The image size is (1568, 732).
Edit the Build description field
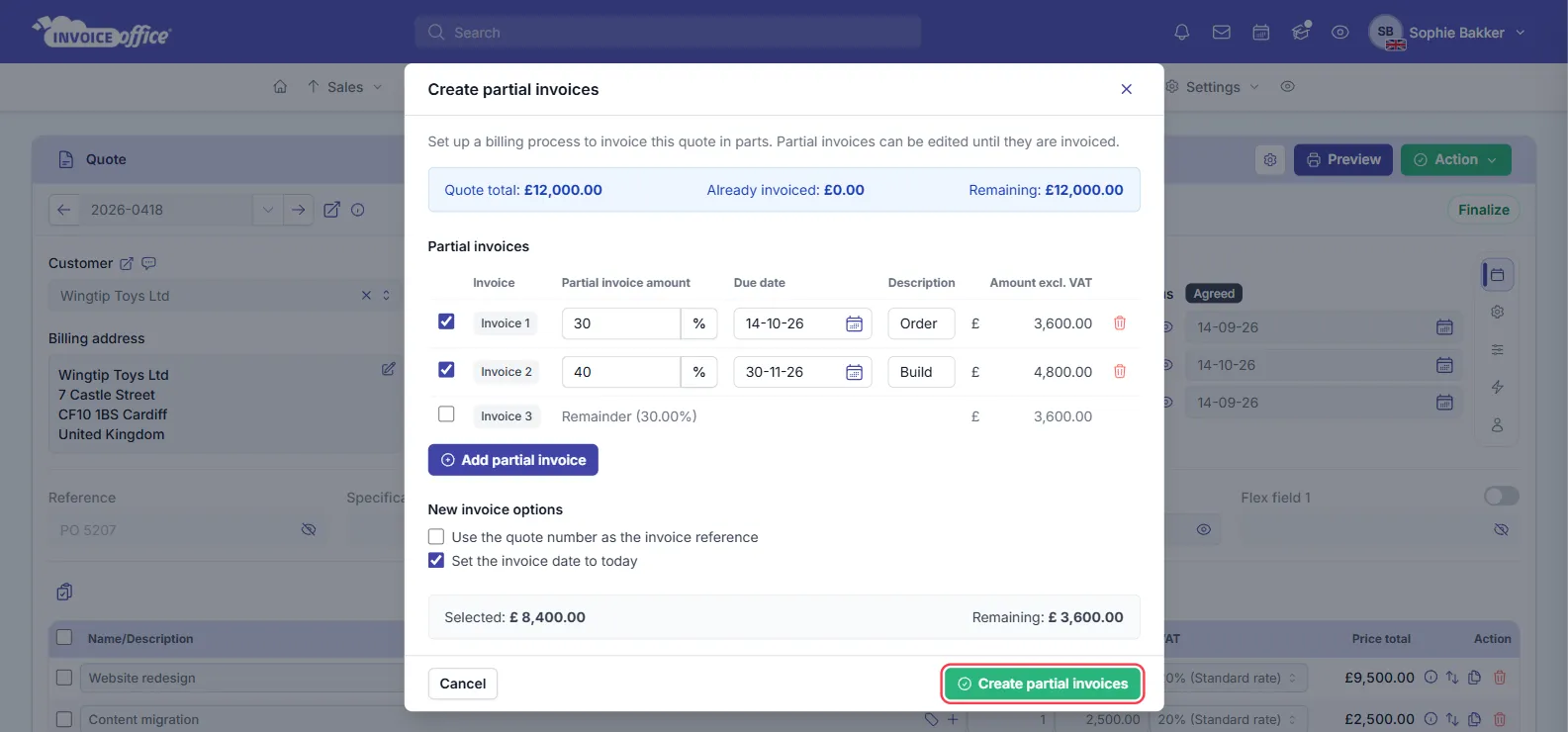click(921, 372)
